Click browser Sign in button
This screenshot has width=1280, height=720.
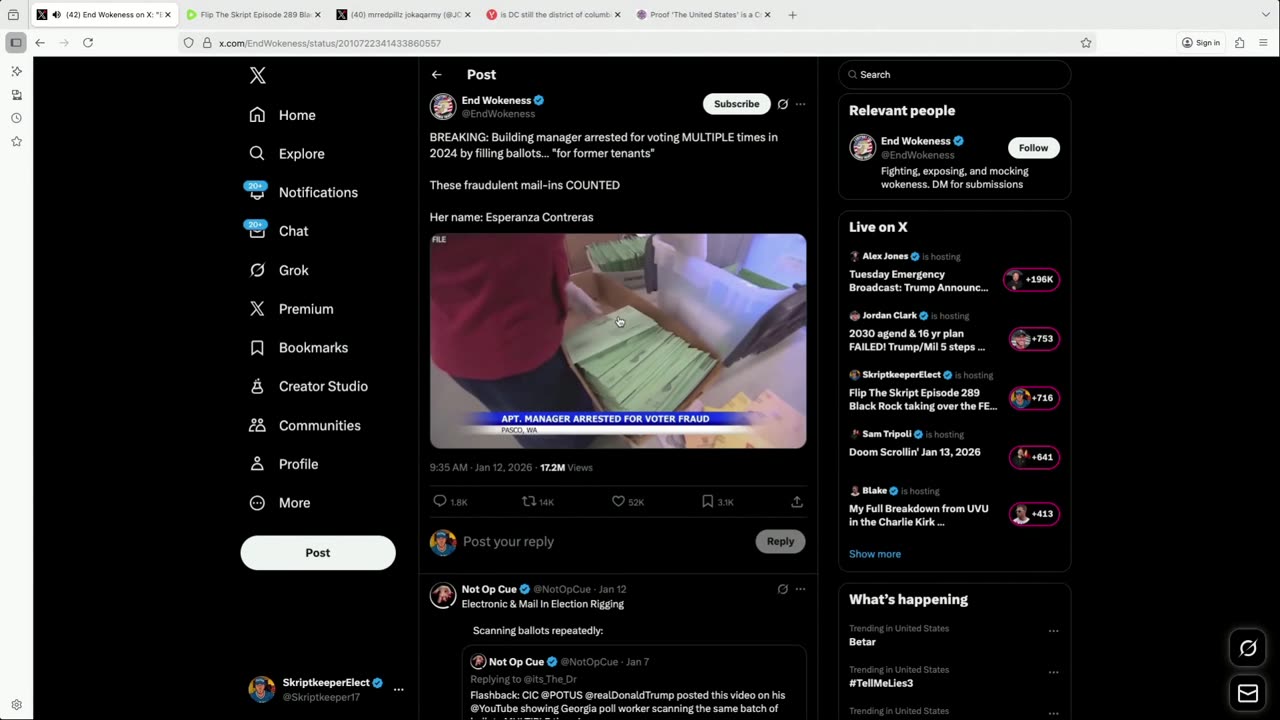[x=1201, y=43]
